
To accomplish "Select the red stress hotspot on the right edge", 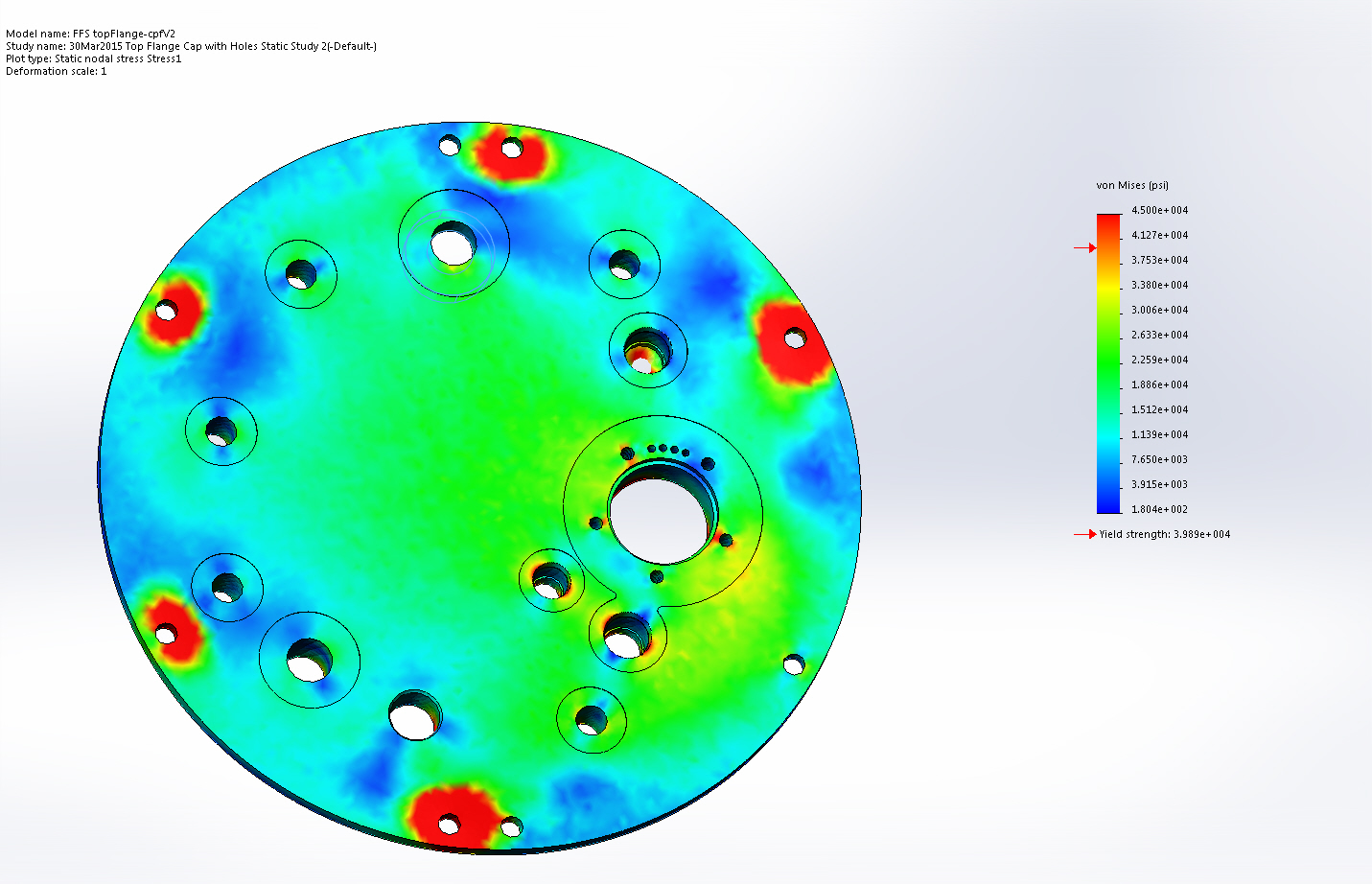I will 792,342.
